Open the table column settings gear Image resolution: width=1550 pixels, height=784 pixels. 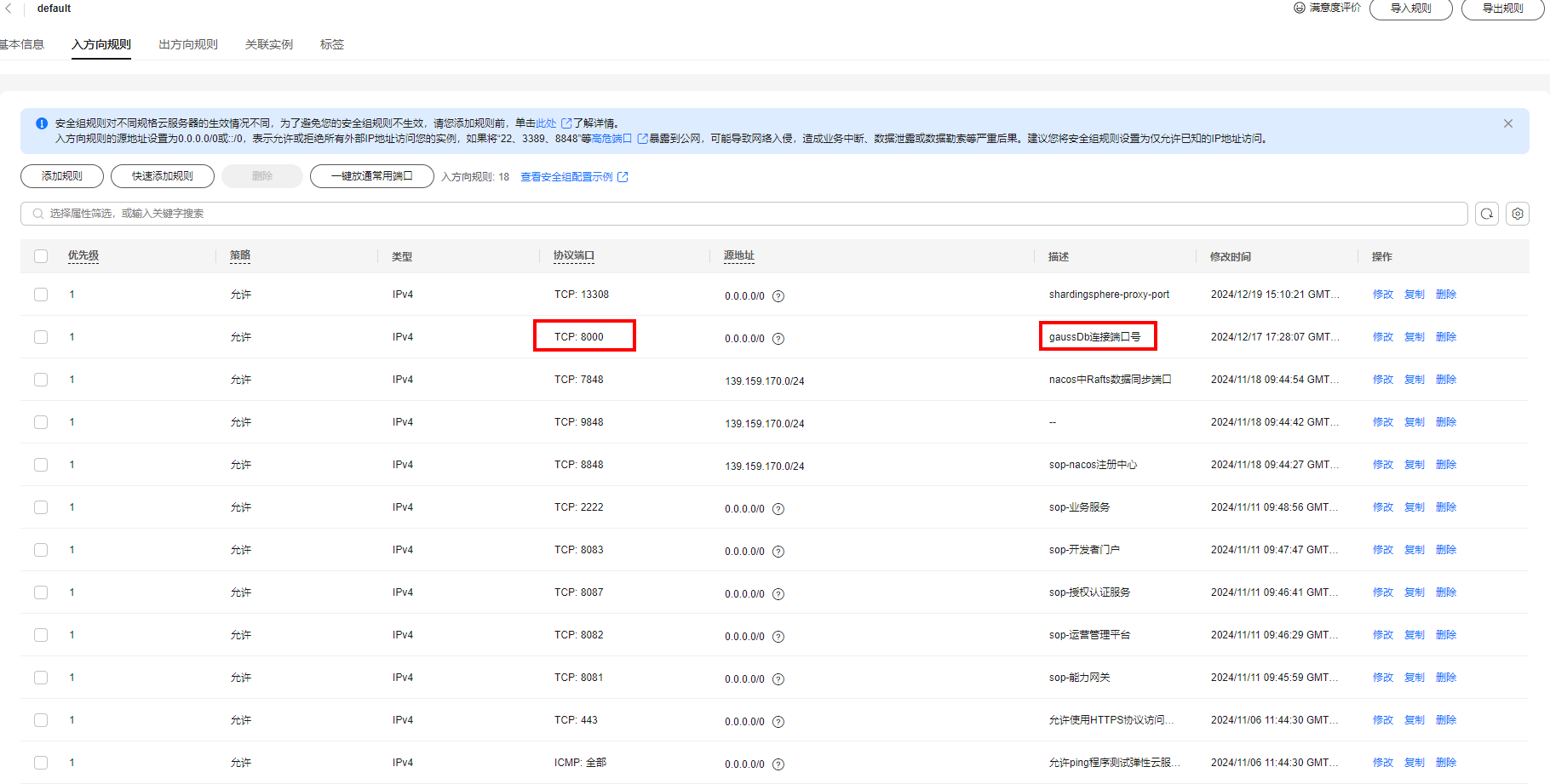[1518, 214]
